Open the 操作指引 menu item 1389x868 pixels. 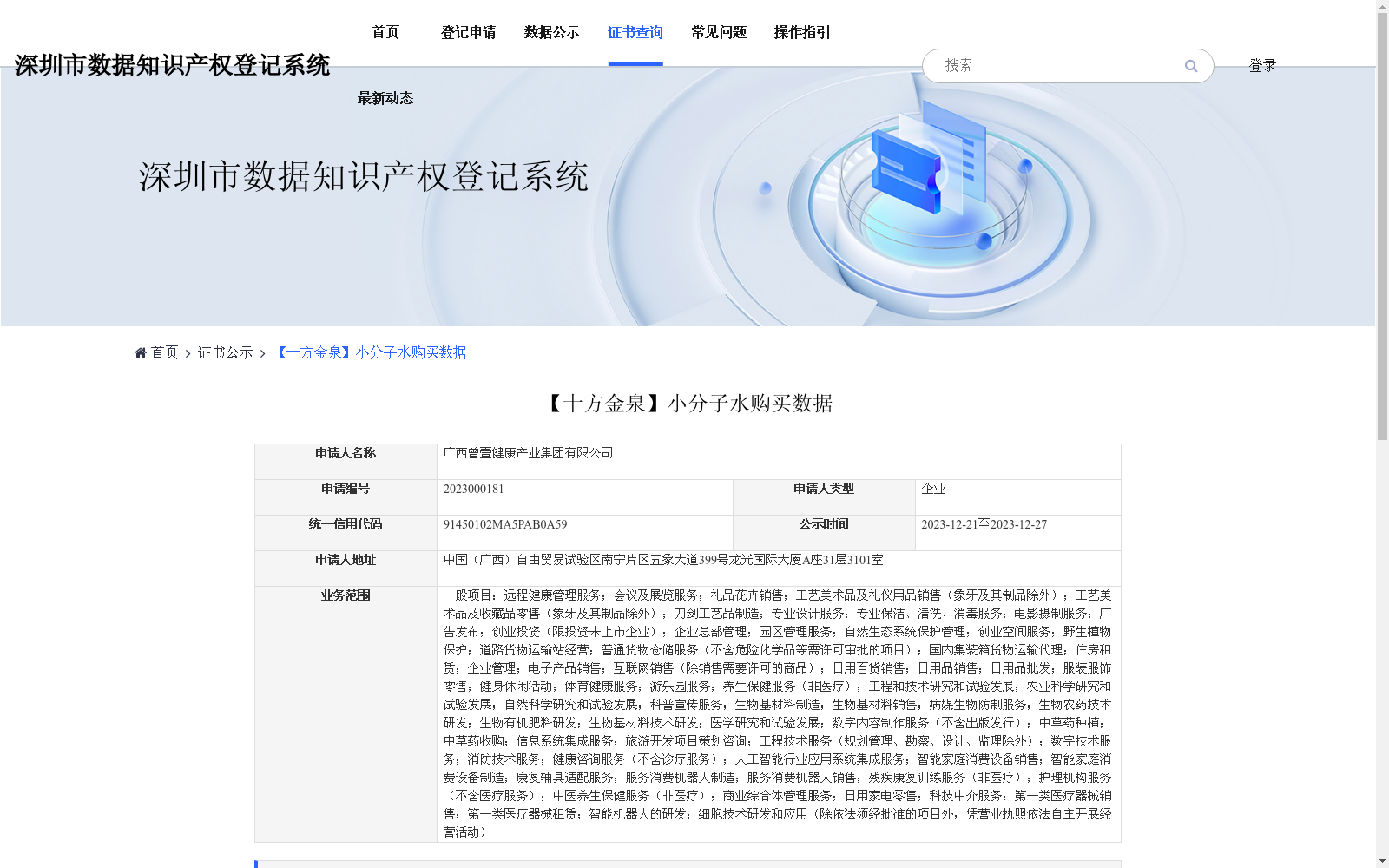click(x=802, y=33)
